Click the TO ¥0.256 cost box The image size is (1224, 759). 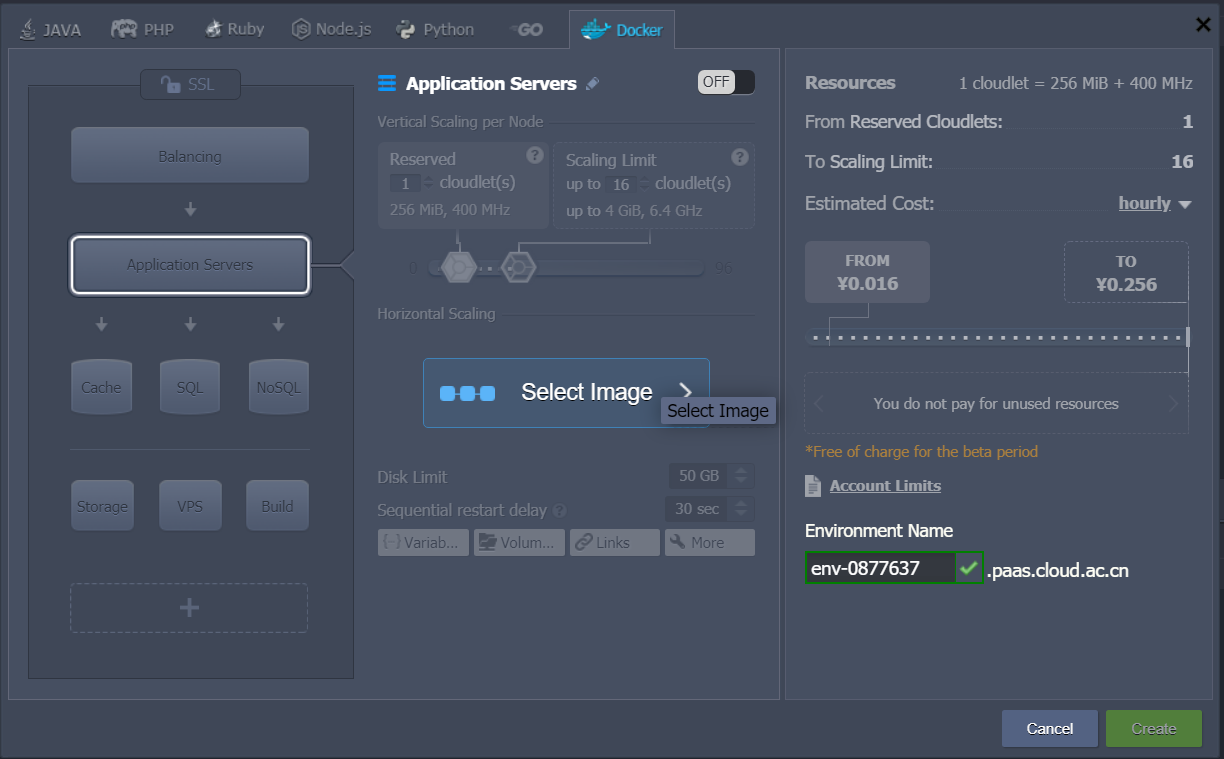1126,272
